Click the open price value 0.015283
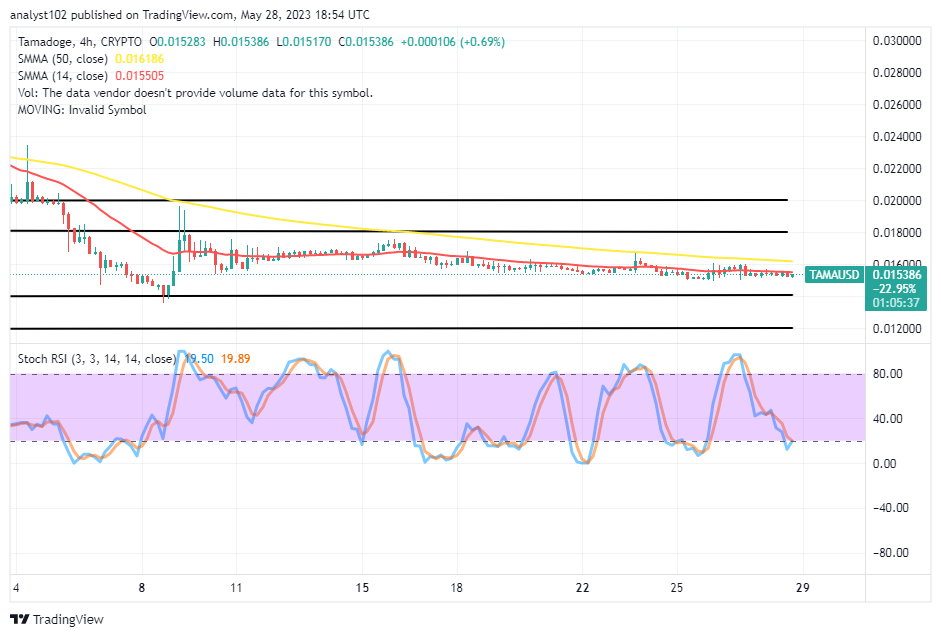 pos(181,42)
